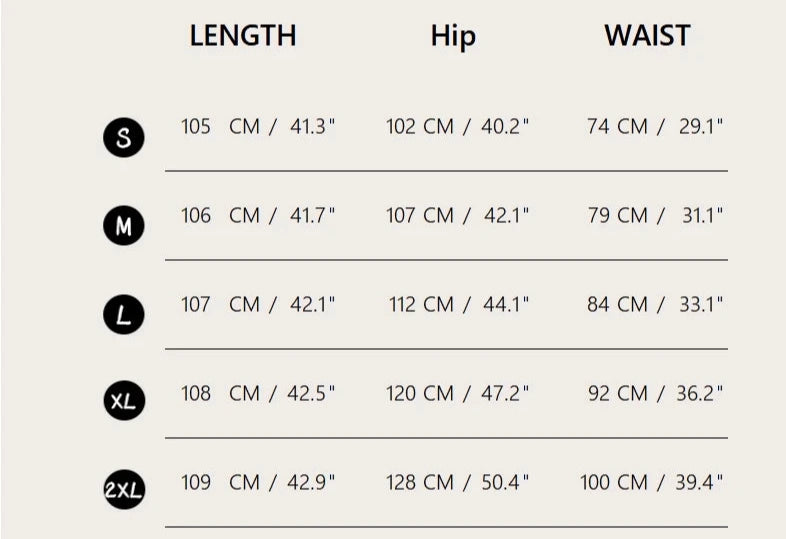This screenshot has height=539, width=786.
Task: Click the 2XL size badge icon
Action: 124,489
